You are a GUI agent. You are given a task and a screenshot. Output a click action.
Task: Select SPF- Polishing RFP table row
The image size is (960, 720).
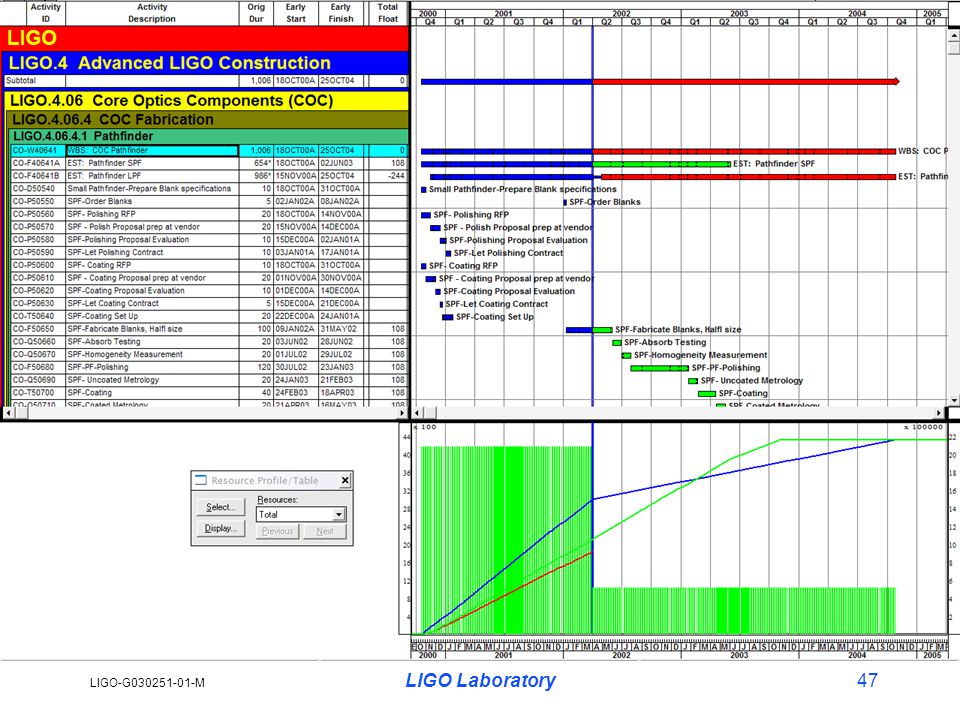[209, 214]
